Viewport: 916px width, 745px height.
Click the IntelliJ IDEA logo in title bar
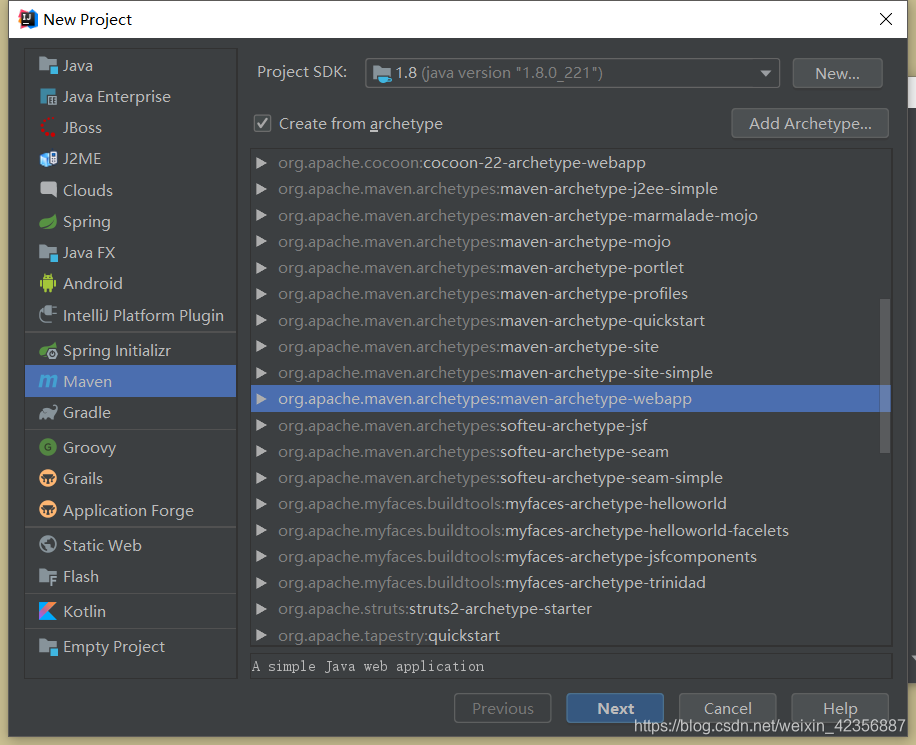click(x=28, y=19)
